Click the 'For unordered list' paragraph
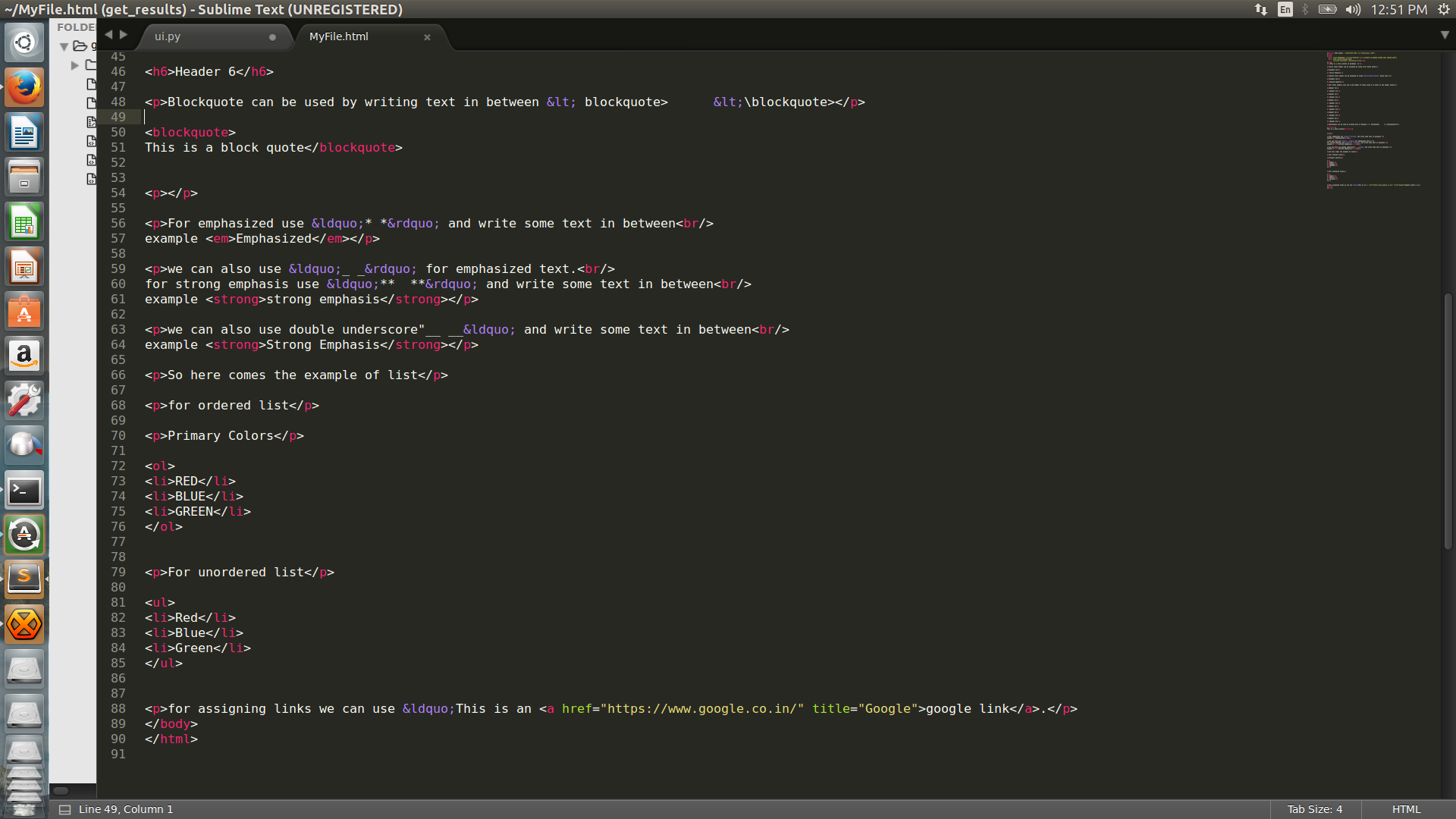The height and width of the screenshot is (819, 1456). coord(240,573)
